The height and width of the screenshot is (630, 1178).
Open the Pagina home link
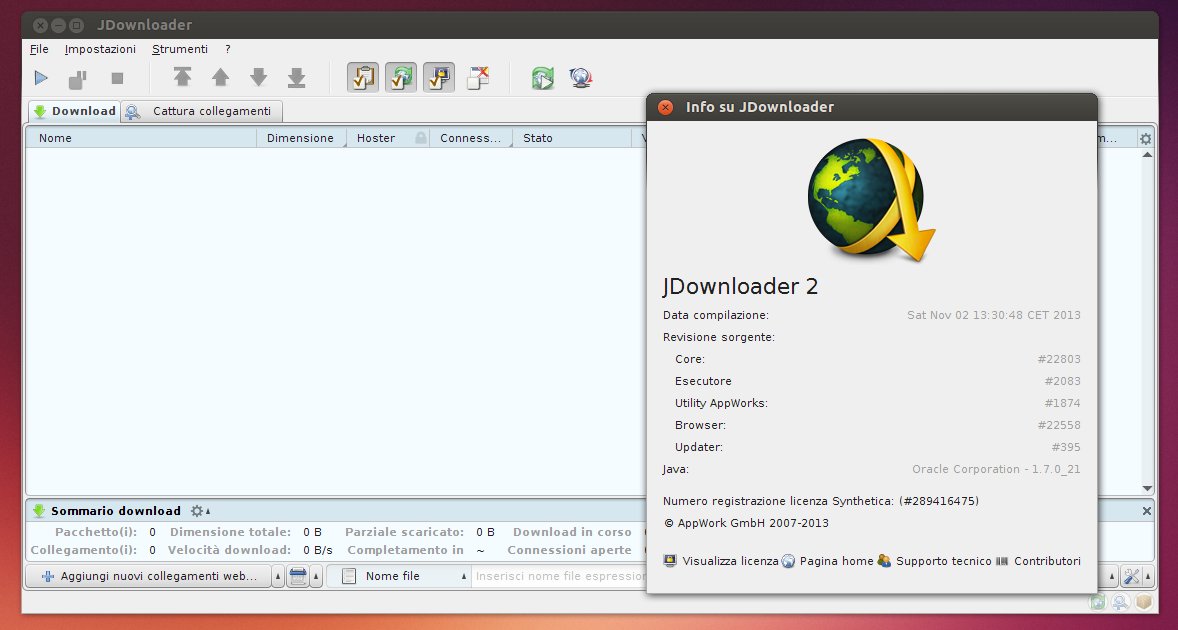coord(836,561)
